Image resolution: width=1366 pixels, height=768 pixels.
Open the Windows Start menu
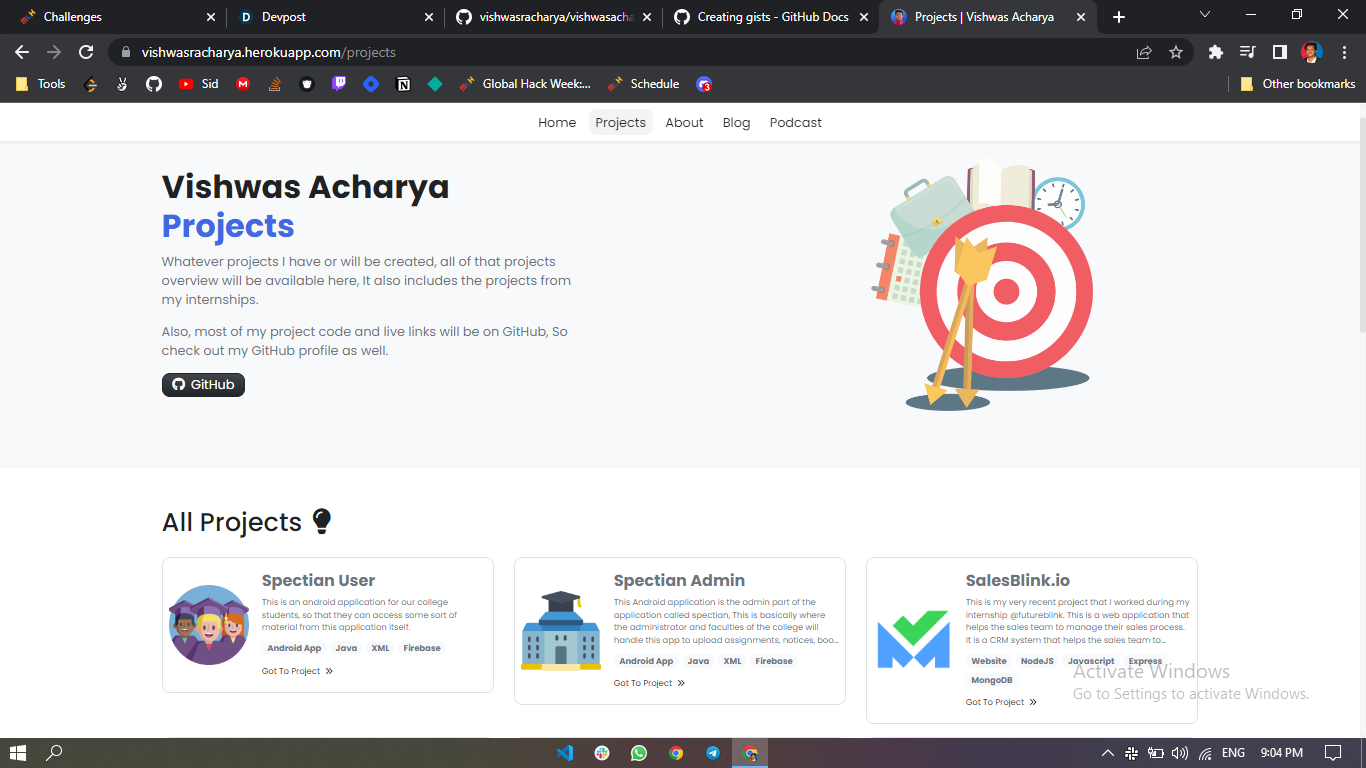(x=18, y=753)
